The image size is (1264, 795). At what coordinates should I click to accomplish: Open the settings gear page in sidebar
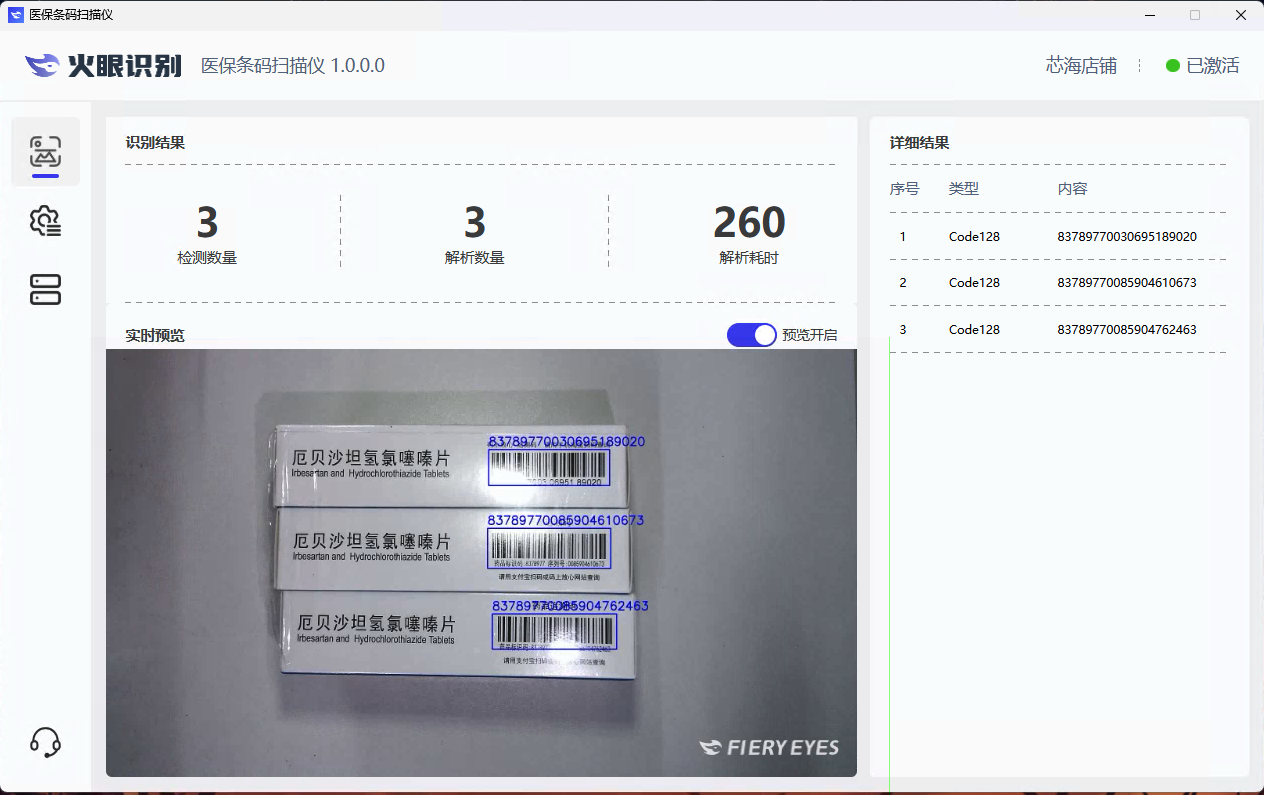point(45,221)
